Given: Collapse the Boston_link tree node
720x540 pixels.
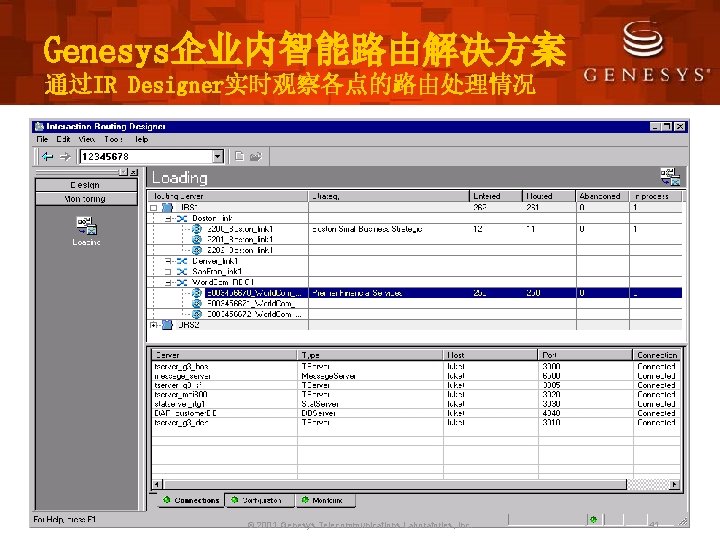Looking at the screenshot, I should pos(169,219).
